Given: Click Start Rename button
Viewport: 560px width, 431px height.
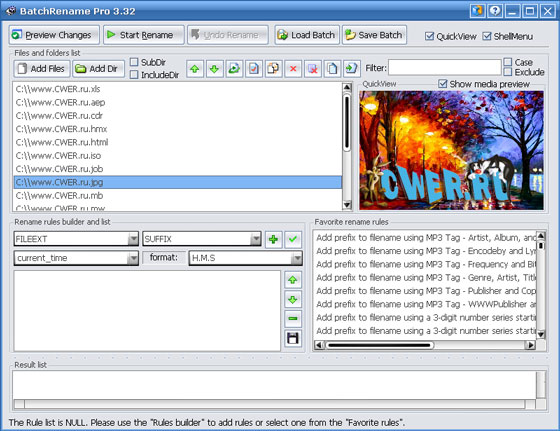Looking at the screenshot, I should pyautogui.click(x=144, y=35).
